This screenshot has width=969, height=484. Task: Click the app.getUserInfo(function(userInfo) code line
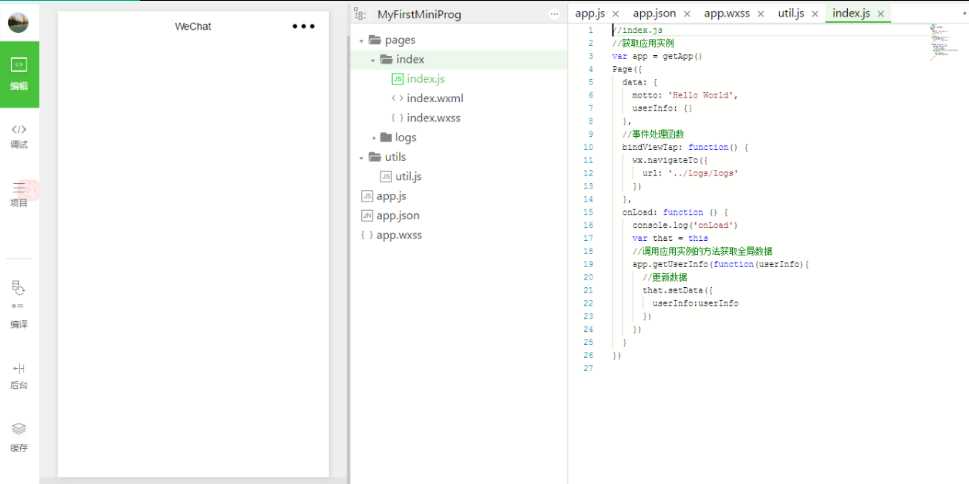tap(720, 264)
